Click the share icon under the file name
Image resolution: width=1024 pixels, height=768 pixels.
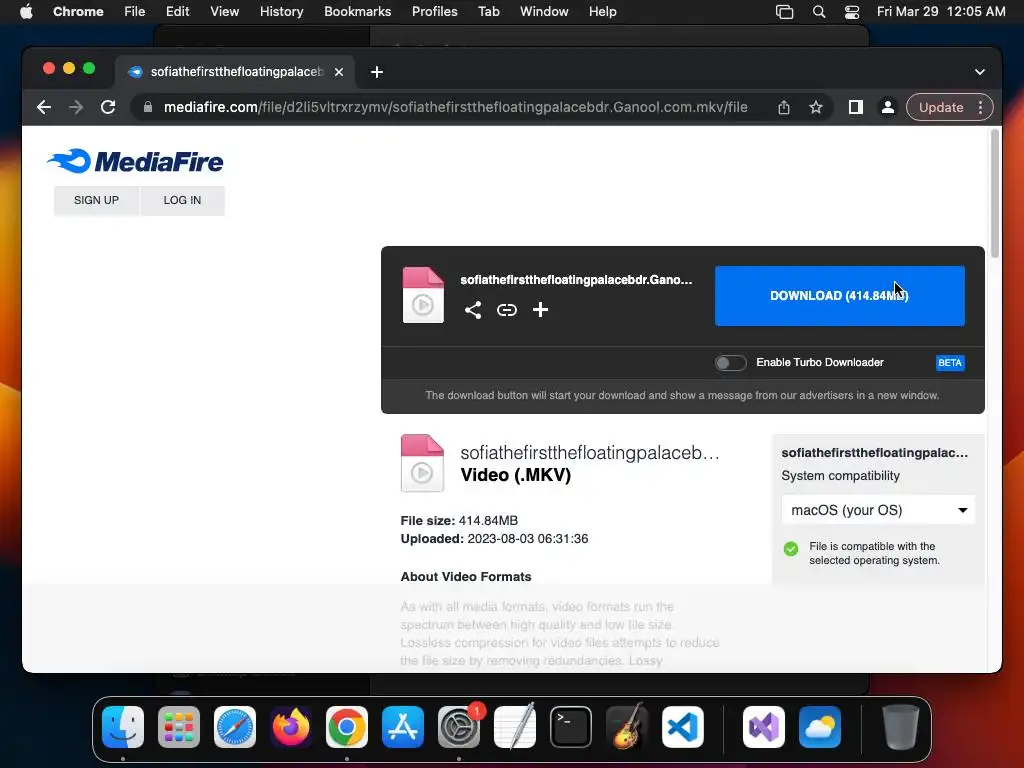[x=473, y=310]
